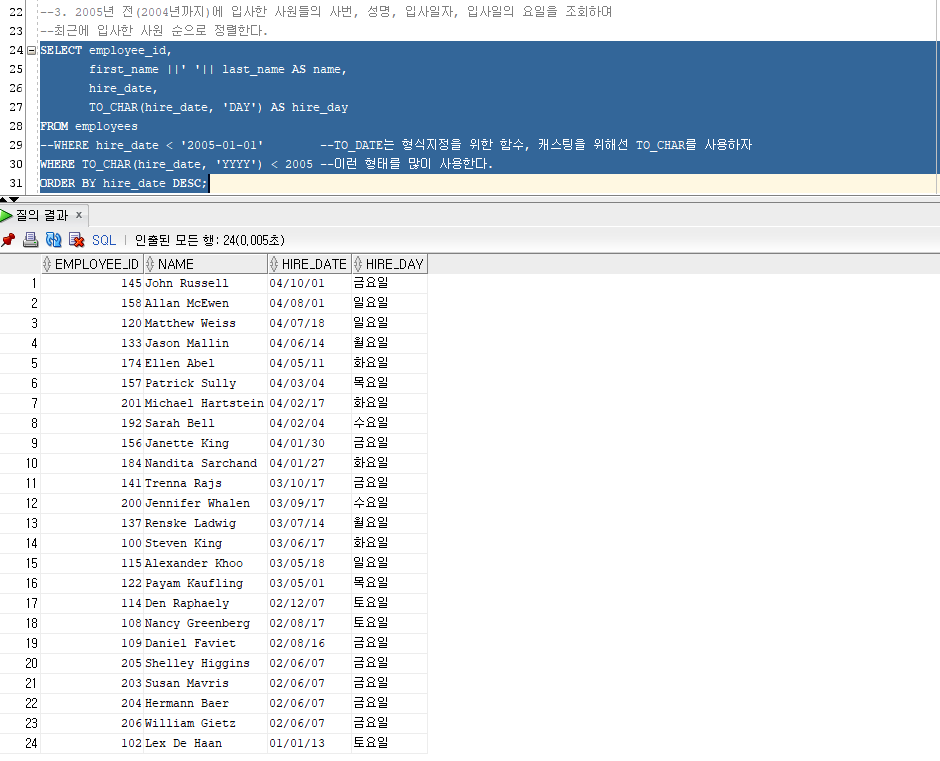This screenshot has height=761, width=940.
Task: Sort by the HIRE_DATE column header
Action: (x=309, y=264)
